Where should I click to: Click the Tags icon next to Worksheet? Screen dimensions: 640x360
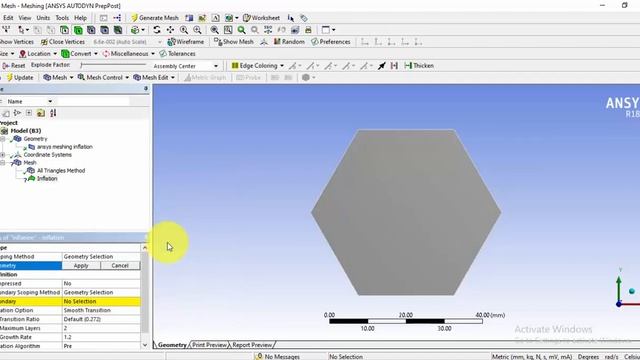tap(304, 18)
